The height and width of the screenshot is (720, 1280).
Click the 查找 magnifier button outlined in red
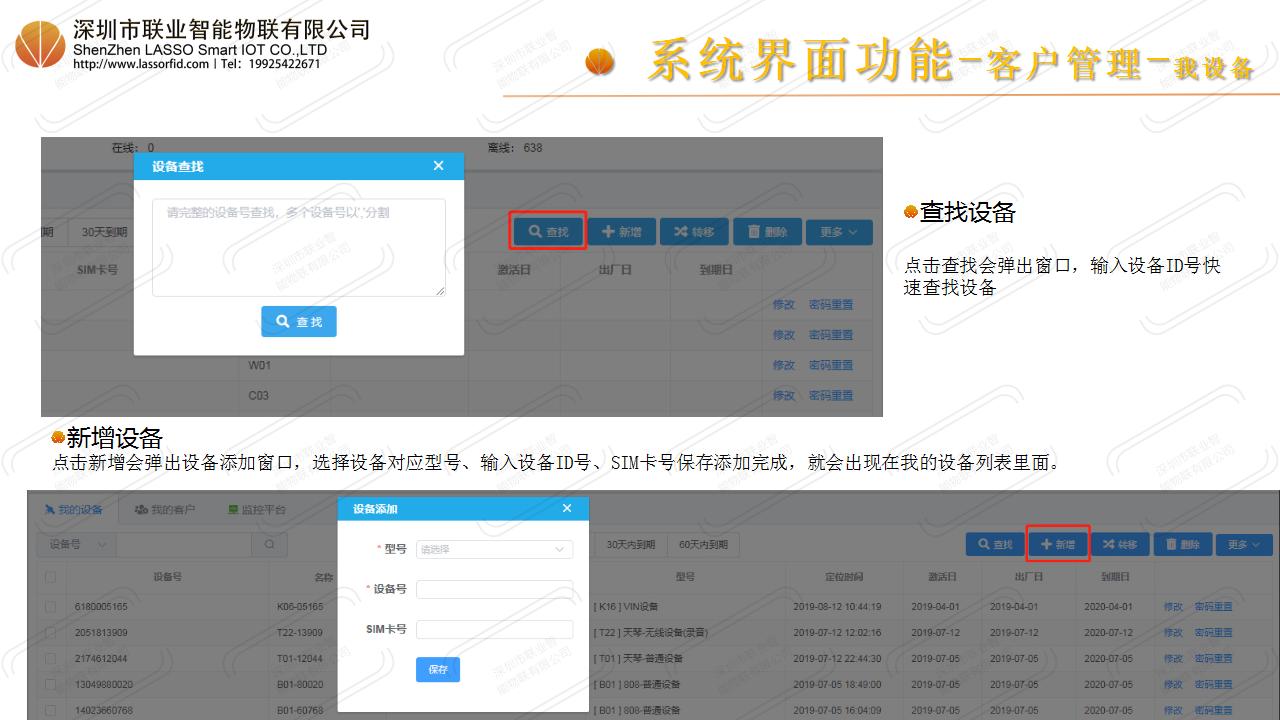(547, 232)
